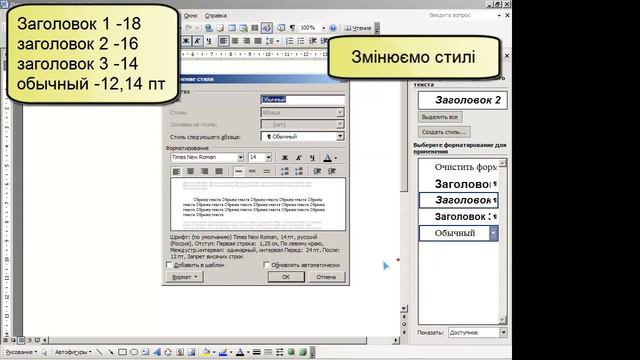This screenshot has width=640, height=360.
Task: Click the bulleted list icon
Action: pyautogui.click(x=301, y=41)
